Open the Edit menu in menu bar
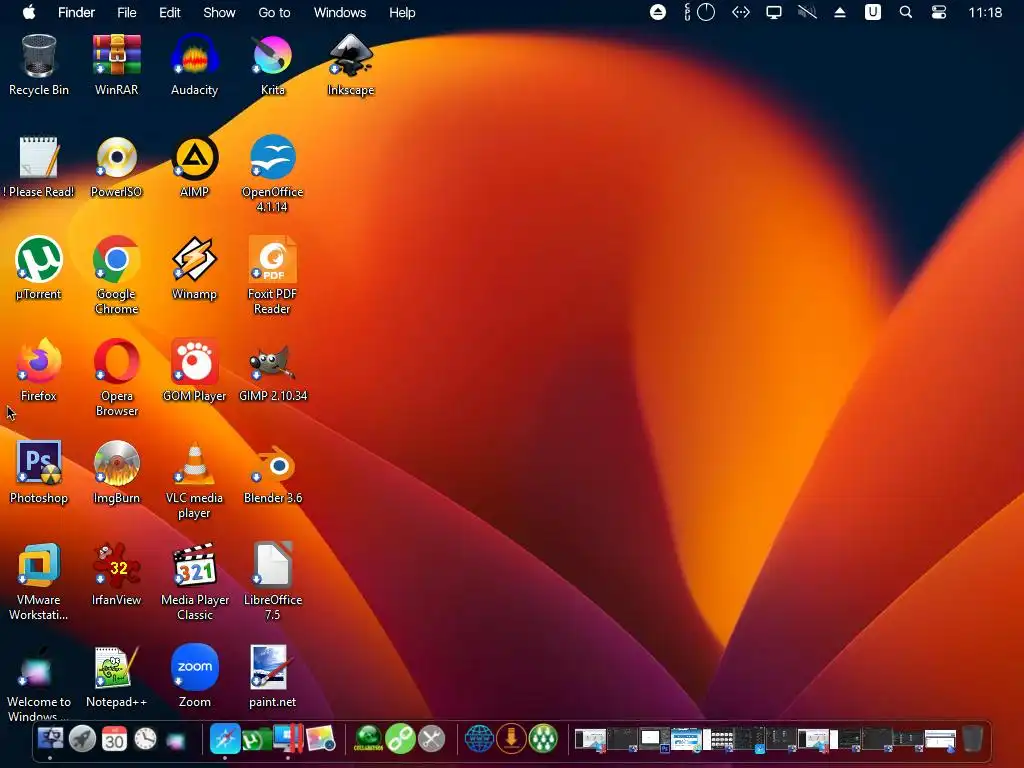 [170, 12]
